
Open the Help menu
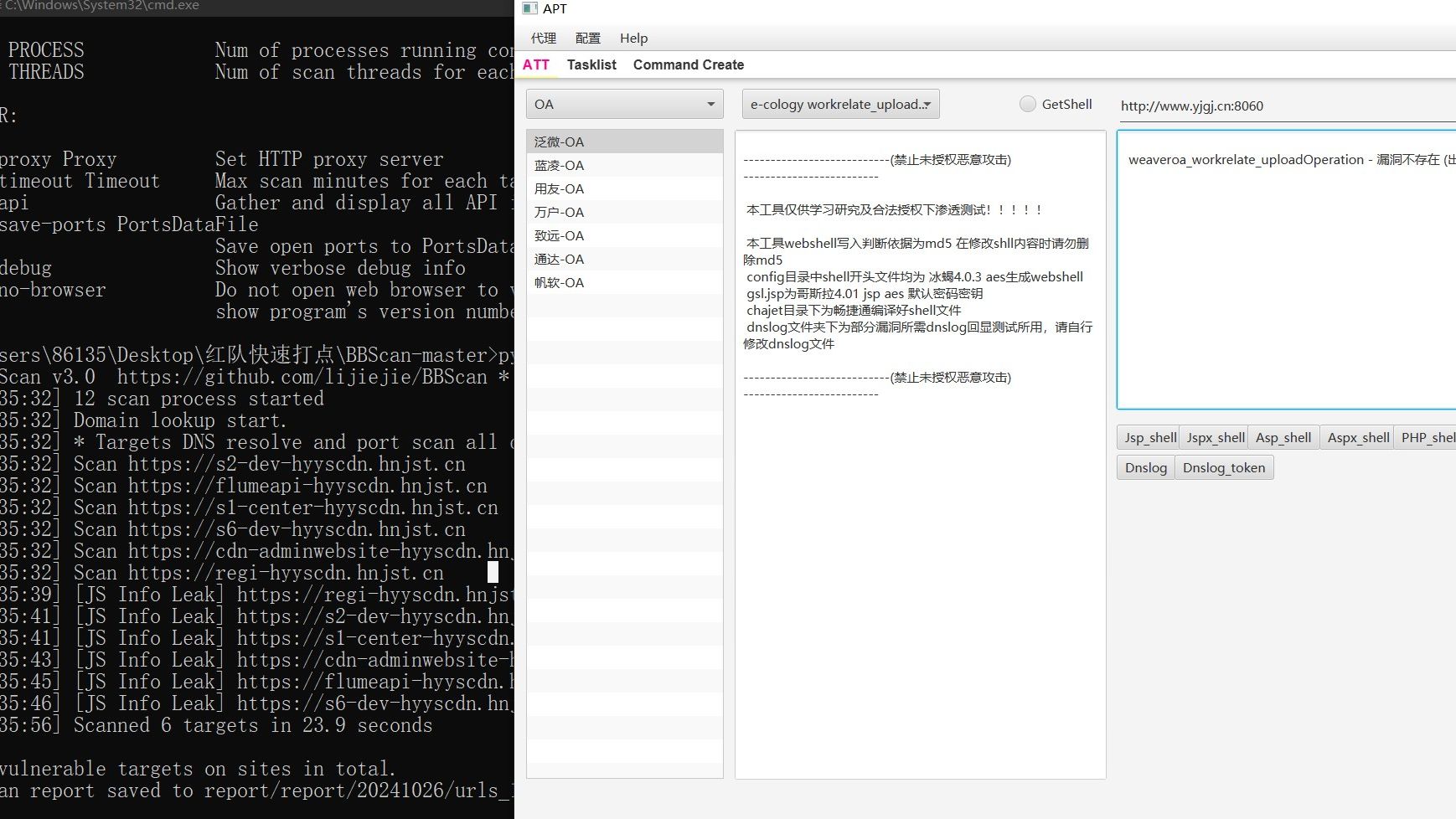(634, 38)
